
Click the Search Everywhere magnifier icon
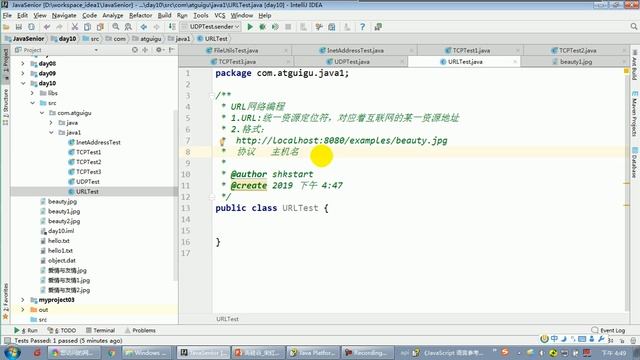(633, 27)
